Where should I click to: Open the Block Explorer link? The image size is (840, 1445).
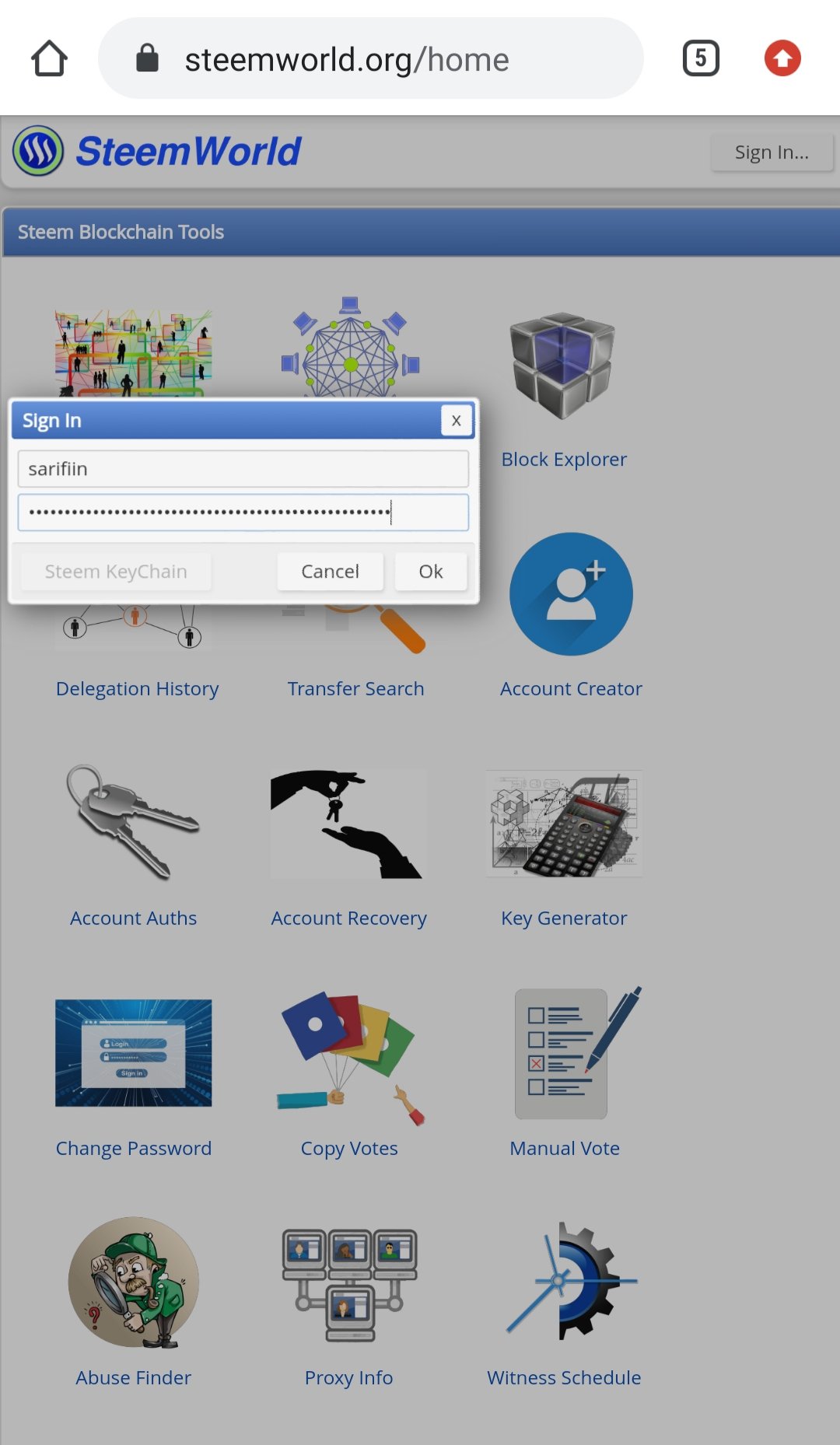pos(564,460)
